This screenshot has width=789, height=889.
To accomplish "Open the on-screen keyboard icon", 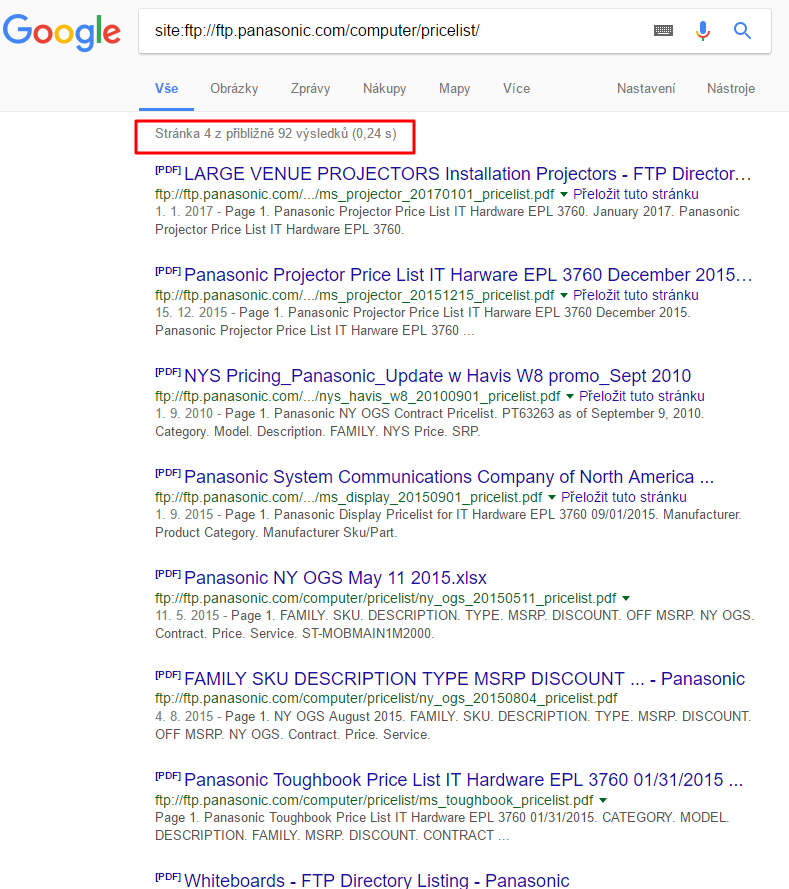I will [663, 31].
